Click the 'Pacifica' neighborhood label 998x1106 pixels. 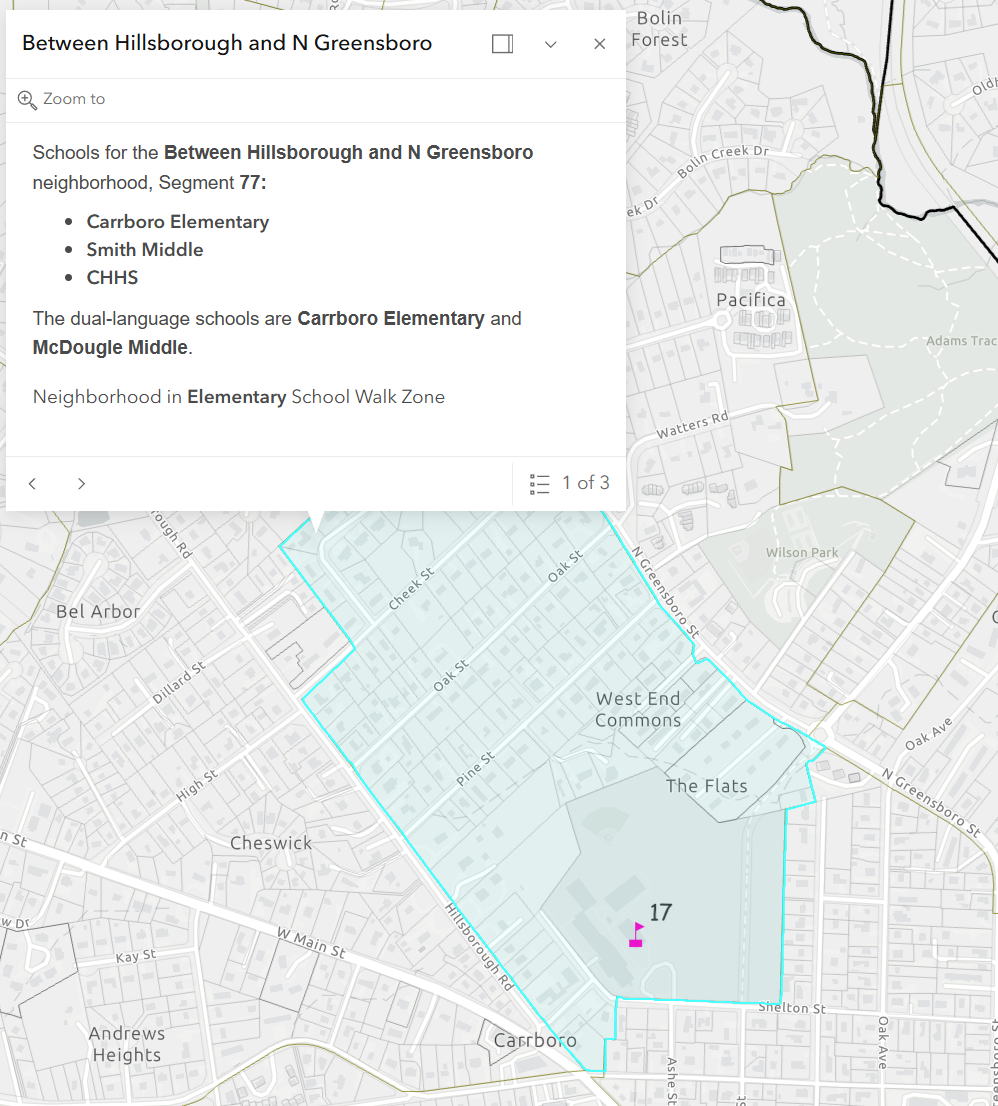(751, 300)
